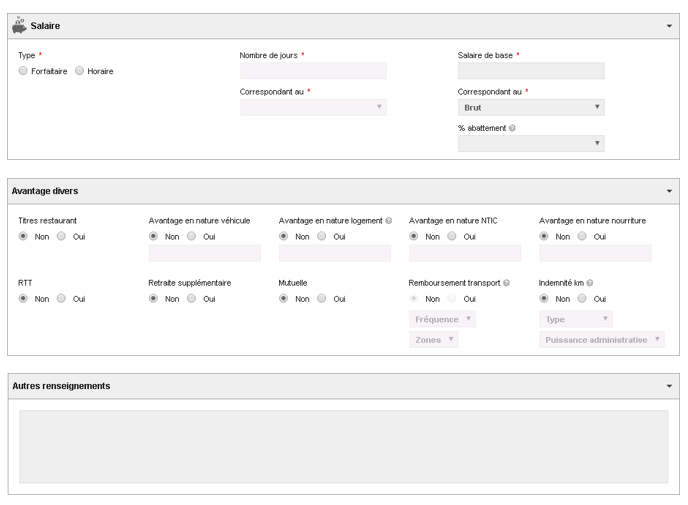Viewport: 688px width, 505px height.
Task: Open the % abattement dropdown
Action: pyautogui.click(x=531, y=143)
